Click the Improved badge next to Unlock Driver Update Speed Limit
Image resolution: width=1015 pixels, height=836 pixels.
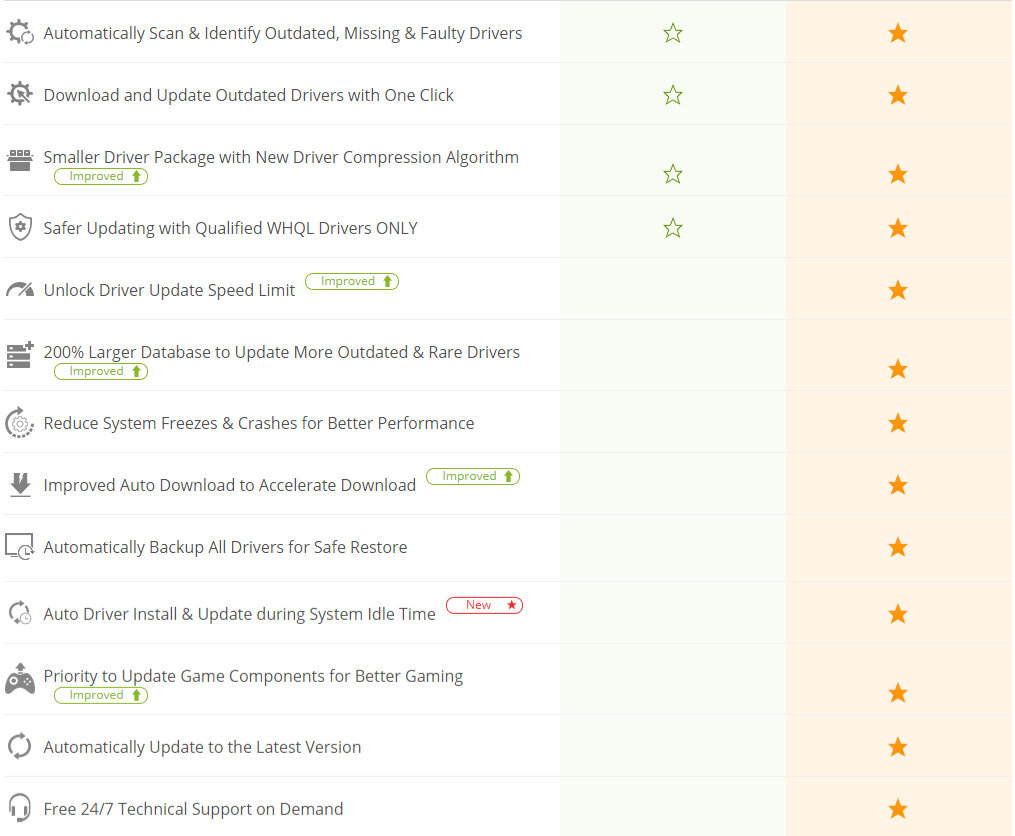point(352,281)
